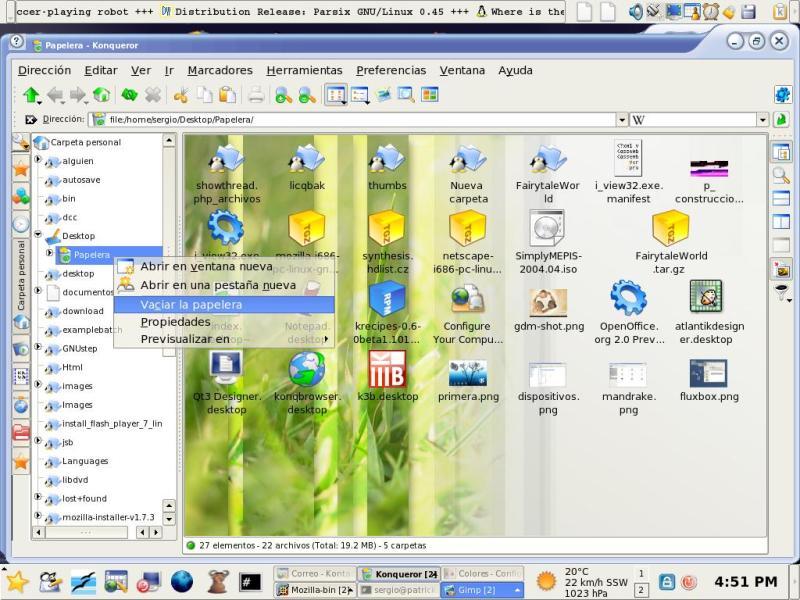Open the Marcadores menu
The height and width of the screenshot is (600, 800).
click(x=220, y=70)
